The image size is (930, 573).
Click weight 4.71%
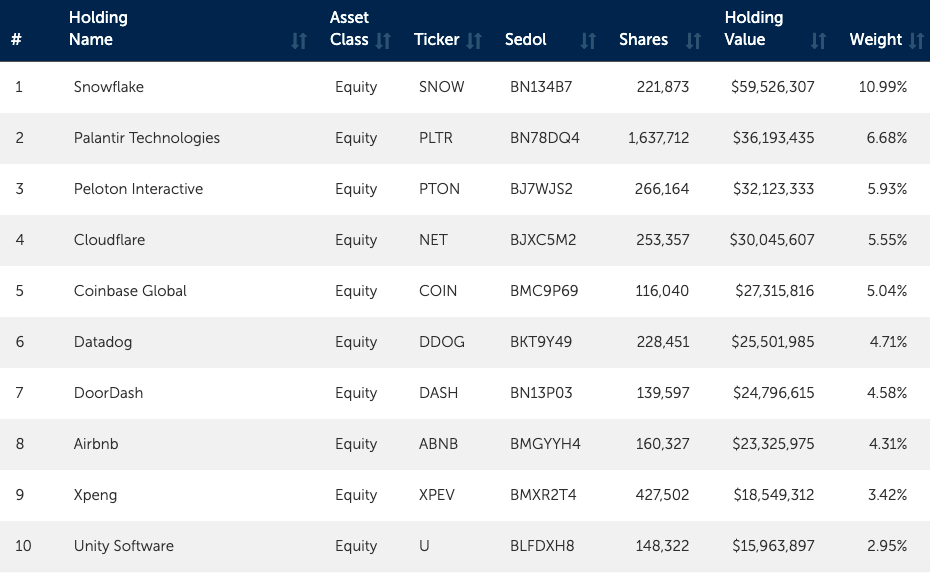coord(888,342)
